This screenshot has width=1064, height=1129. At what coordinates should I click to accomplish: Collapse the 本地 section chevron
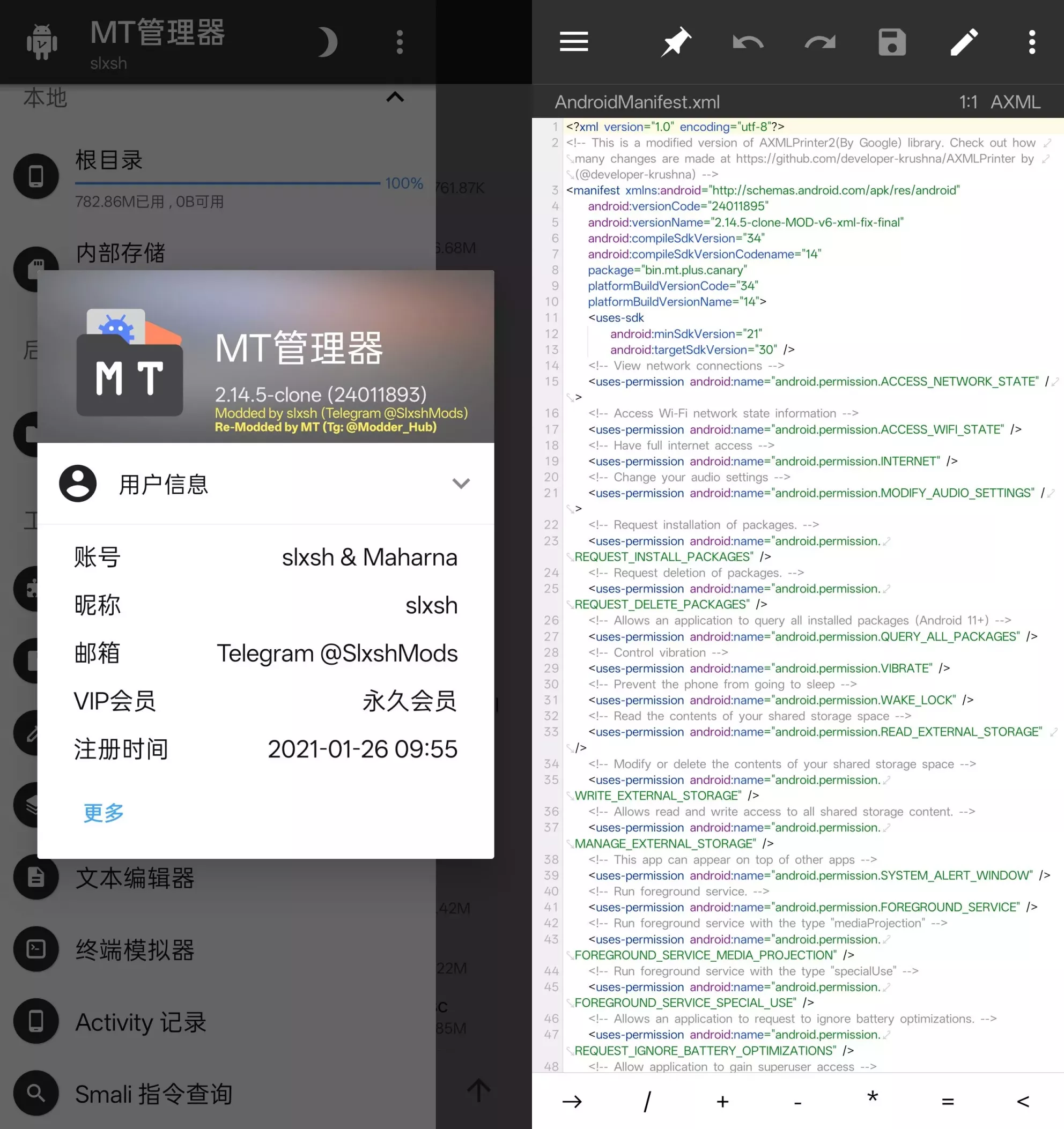click(x=395, y=97)
